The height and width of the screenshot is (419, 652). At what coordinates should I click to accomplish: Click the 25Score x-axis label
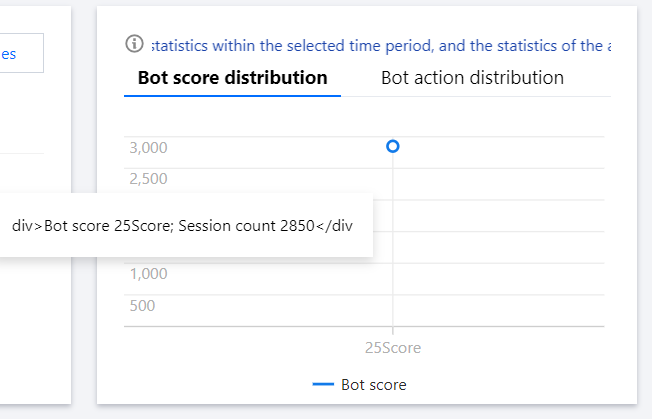[393, 348]
